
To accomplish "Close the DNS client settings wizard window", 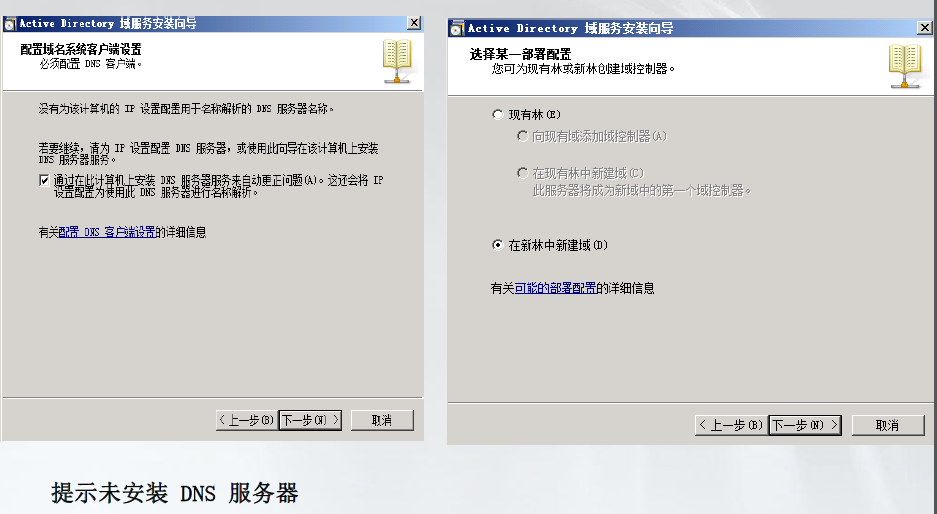I will tap(414, 23).
